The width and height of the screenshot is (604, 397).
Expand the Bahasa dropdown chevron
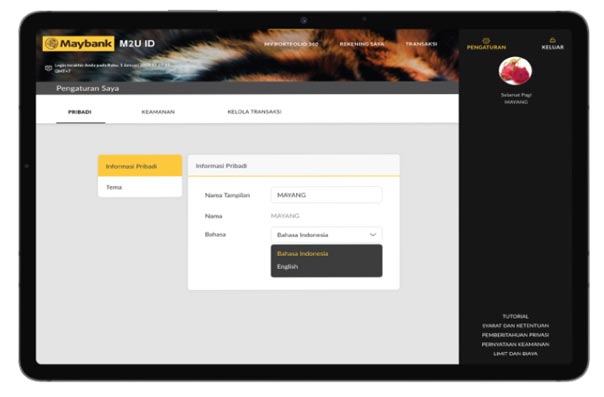[x=372, y=235]
